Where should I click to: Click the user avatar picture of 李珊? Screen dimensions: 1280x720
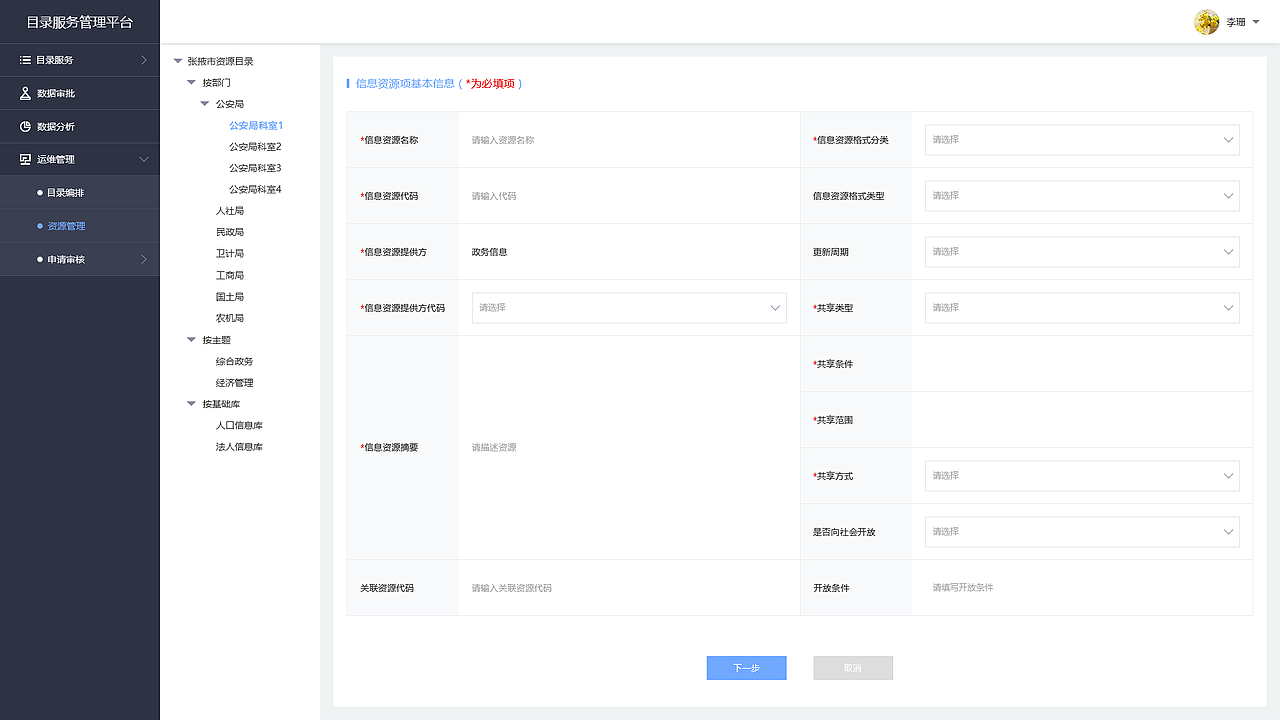pyautogui.click(x=1207, y=22)
